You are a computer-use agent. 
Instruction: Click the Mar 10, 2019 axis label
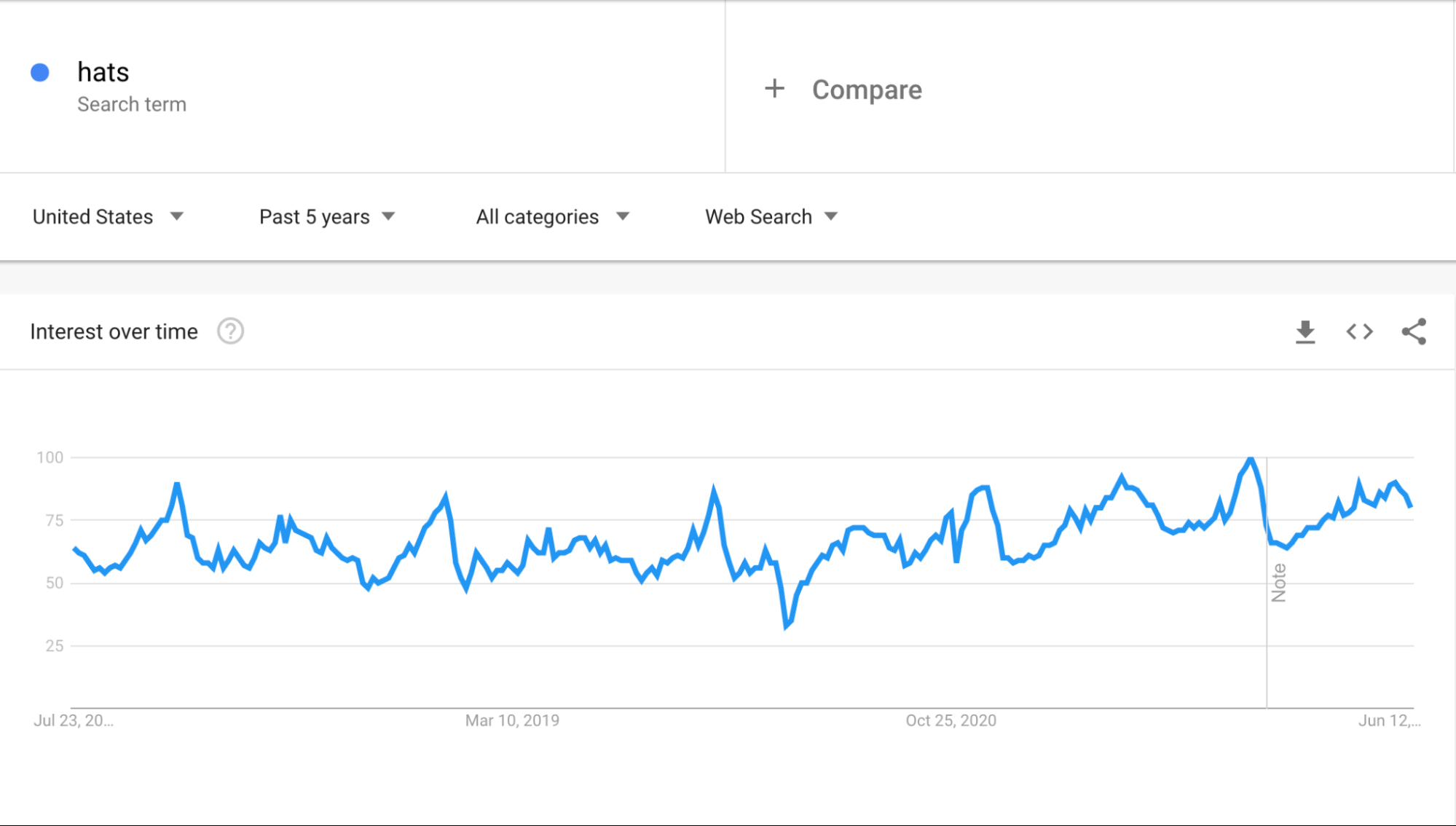point(512,720)
